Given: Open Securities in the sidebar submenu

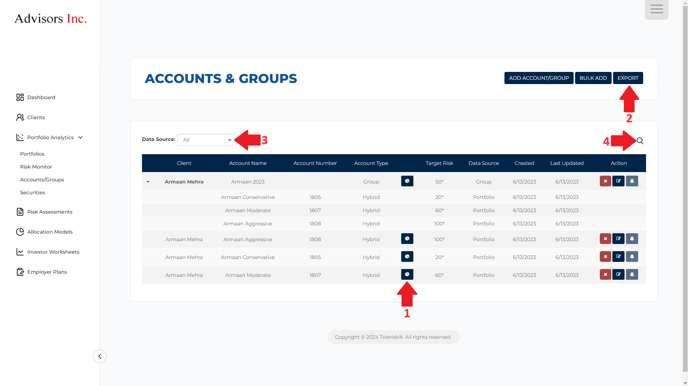Looking at the screenshot, I should coord(32,193).
